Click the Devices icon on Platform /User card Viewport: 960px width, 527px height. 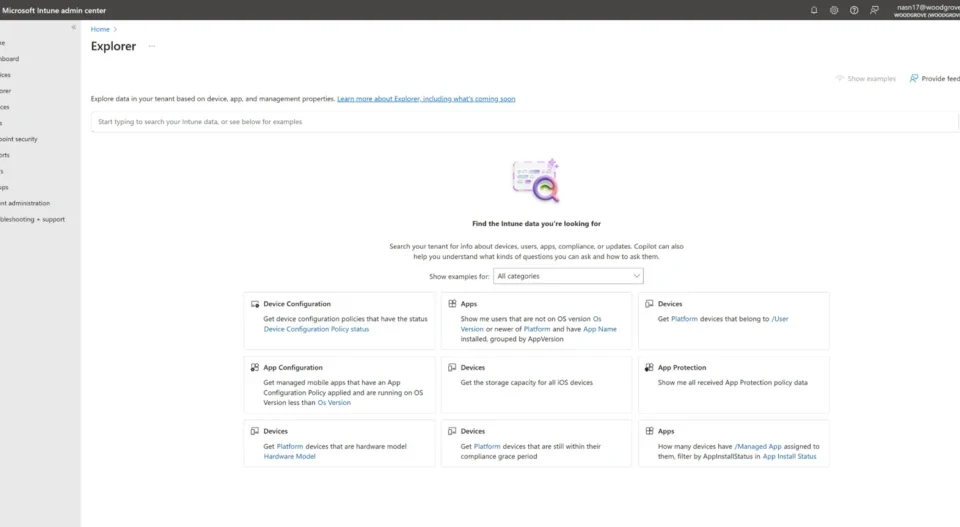coord(649,304)
